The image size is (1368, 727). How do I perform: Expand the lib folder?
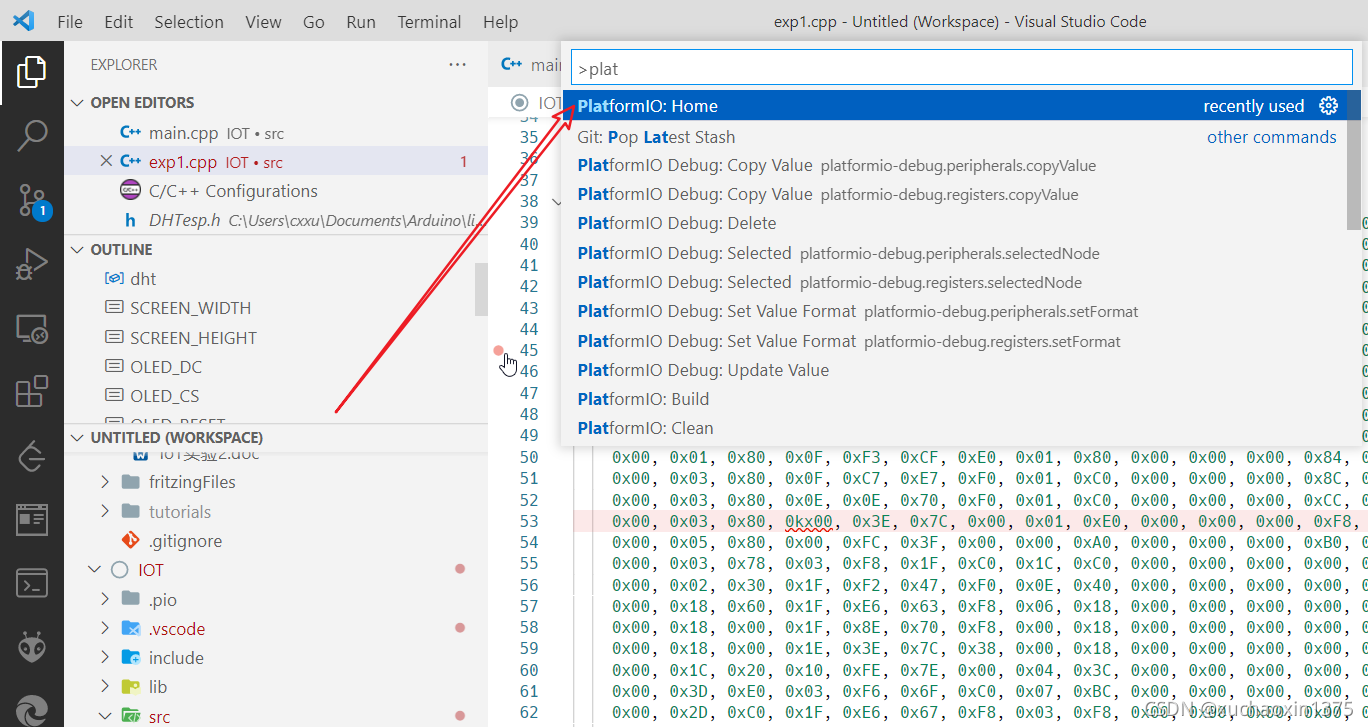click(x=105, y=687)
